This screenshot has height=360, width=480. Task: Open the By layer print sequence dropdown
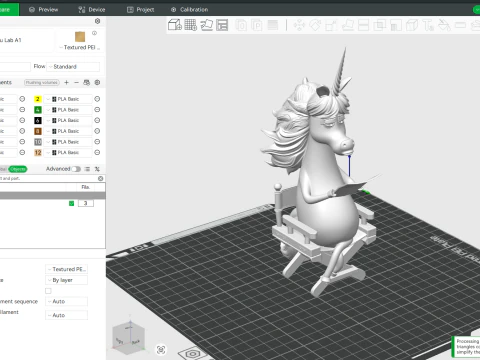[x=66, y=280]
